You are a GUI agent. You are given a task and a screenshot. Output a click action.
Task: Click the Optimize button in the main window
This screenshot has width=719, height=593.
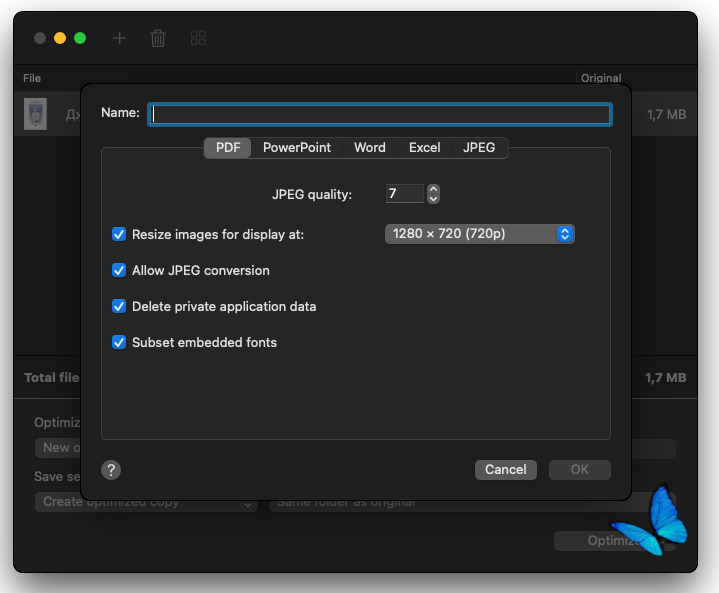click(x=614, y=541)
